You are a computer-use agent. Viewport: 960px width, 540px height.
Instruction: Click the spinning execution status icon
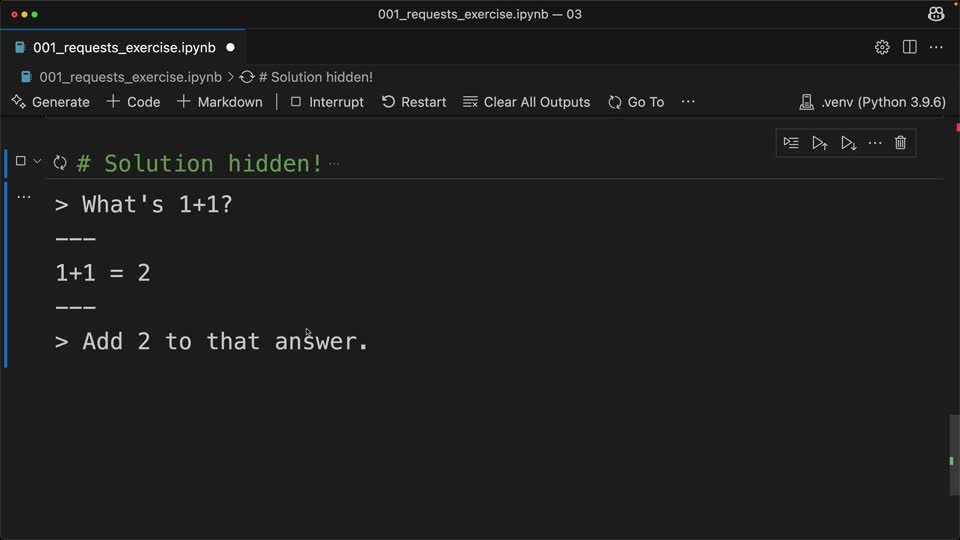click(59, 162)
